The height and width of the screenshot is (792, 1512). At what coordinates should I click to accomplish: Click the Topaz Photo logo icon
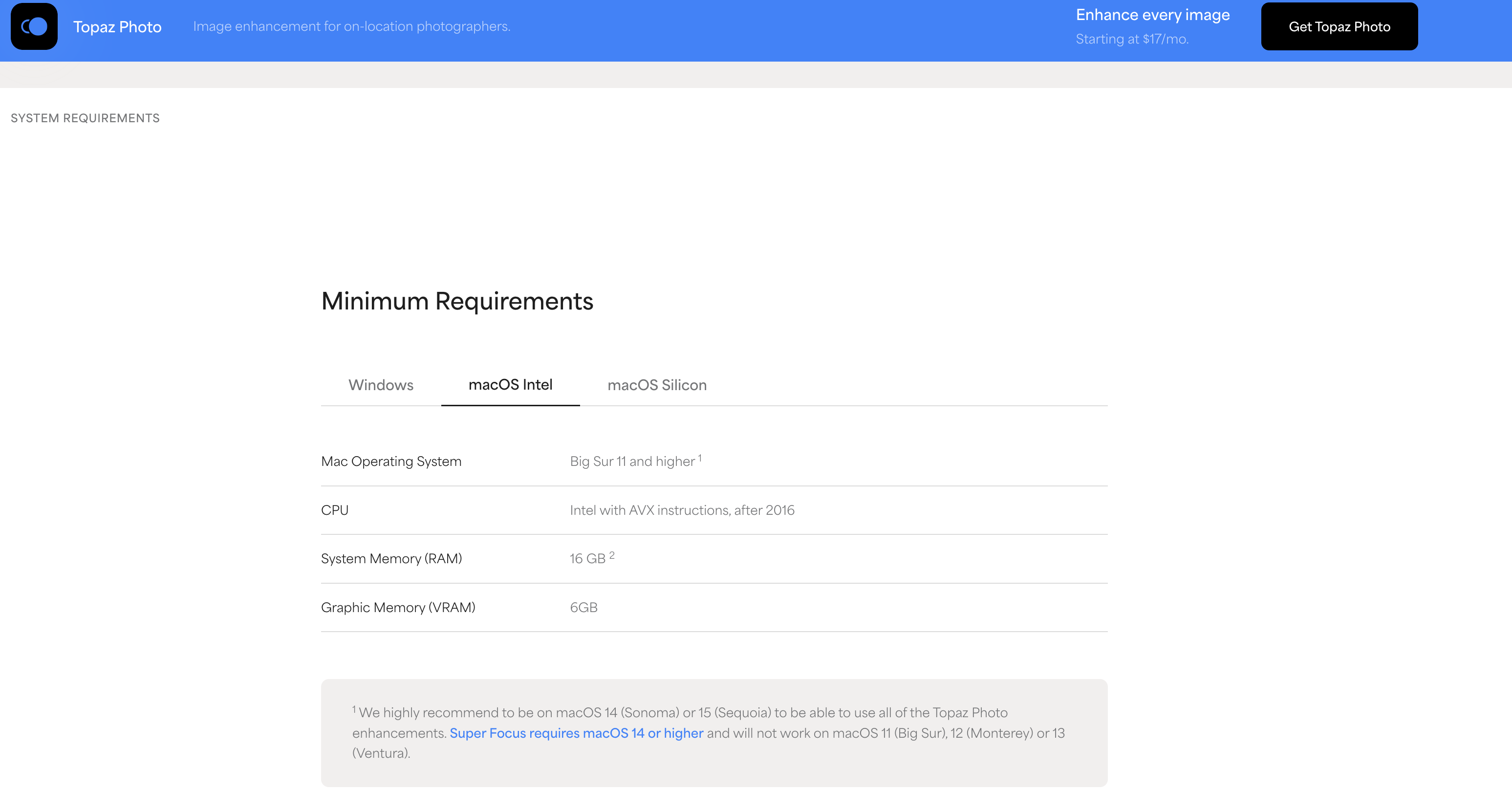pos(34,26)
